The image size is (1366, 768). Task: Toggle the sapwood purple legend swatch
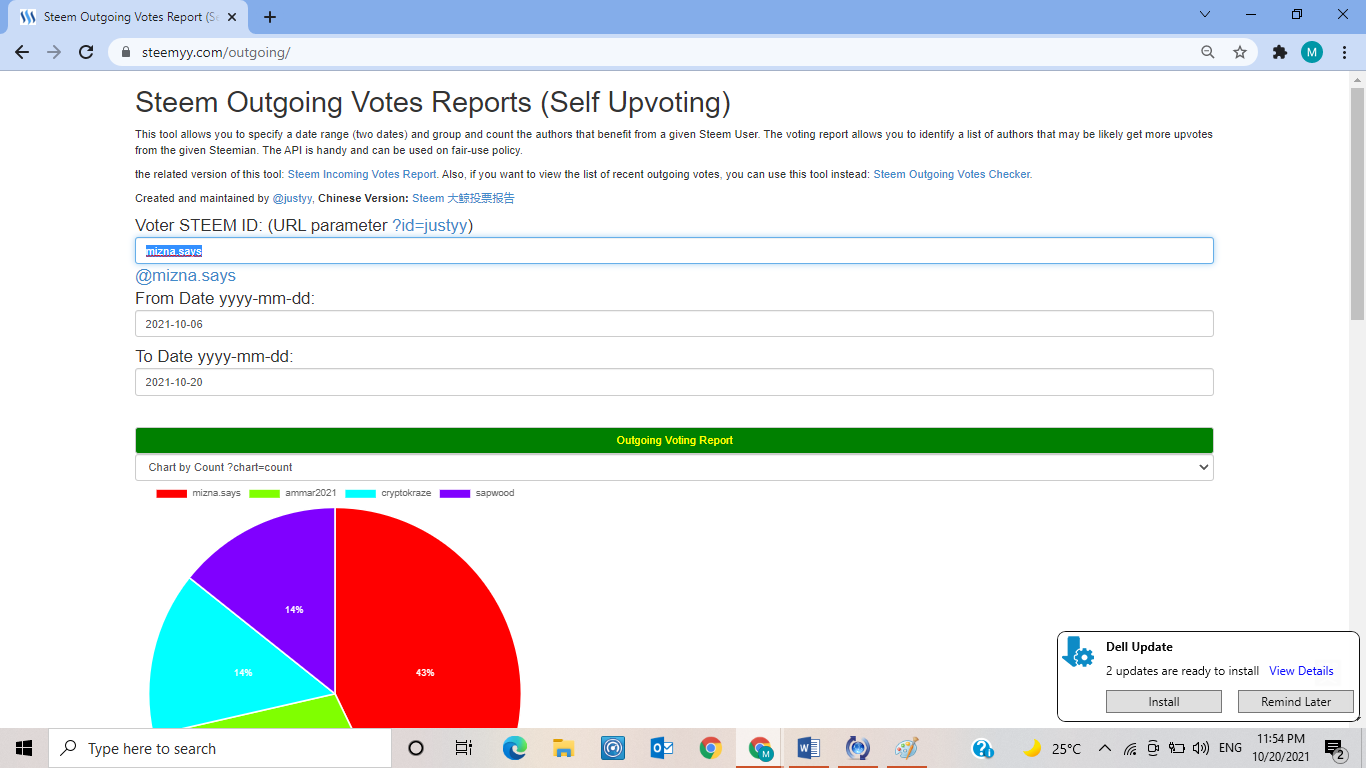click(x=456, y=493)
